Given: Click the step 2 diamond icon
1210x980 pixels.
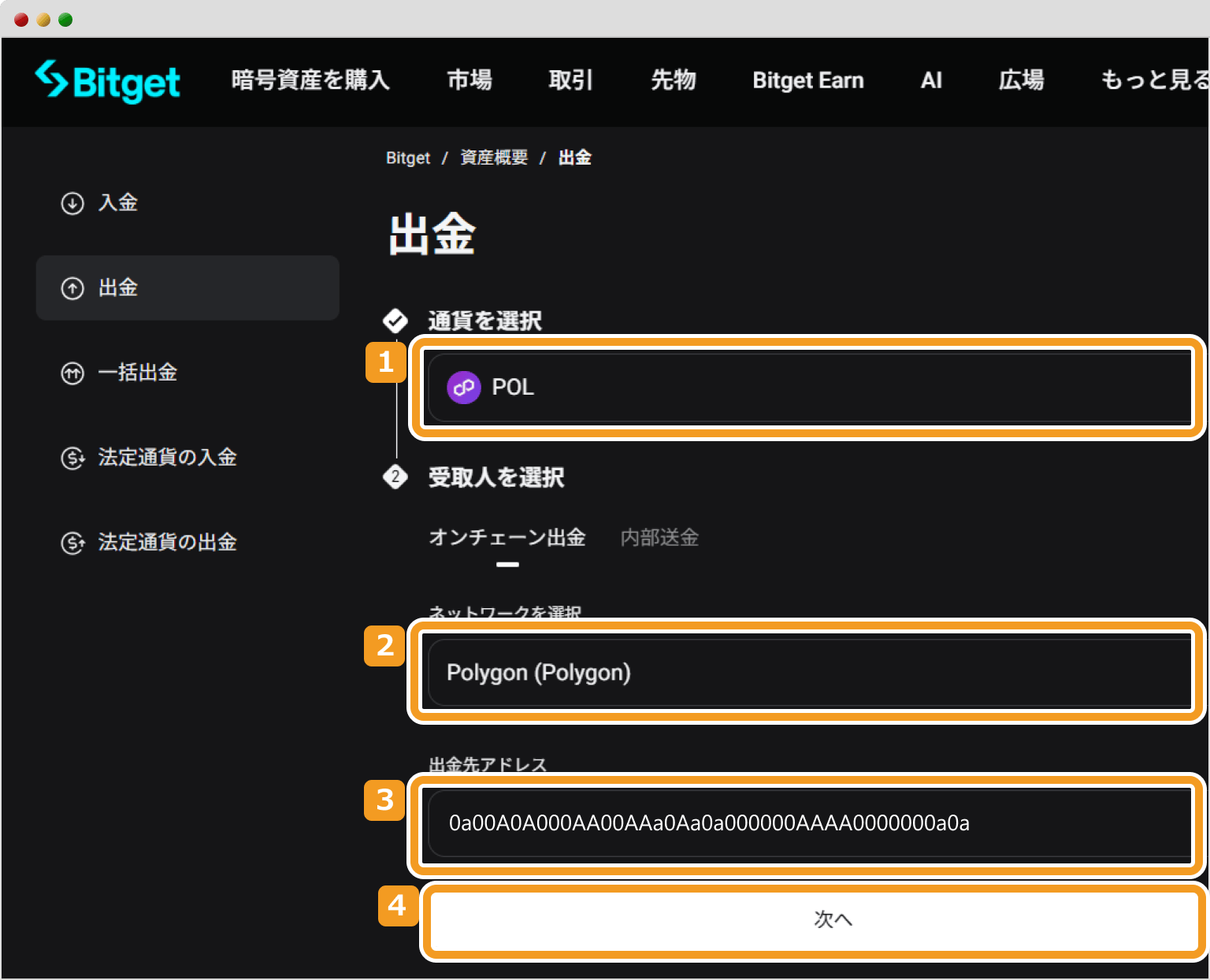Looking at the screenshot, I should [395, 477].
